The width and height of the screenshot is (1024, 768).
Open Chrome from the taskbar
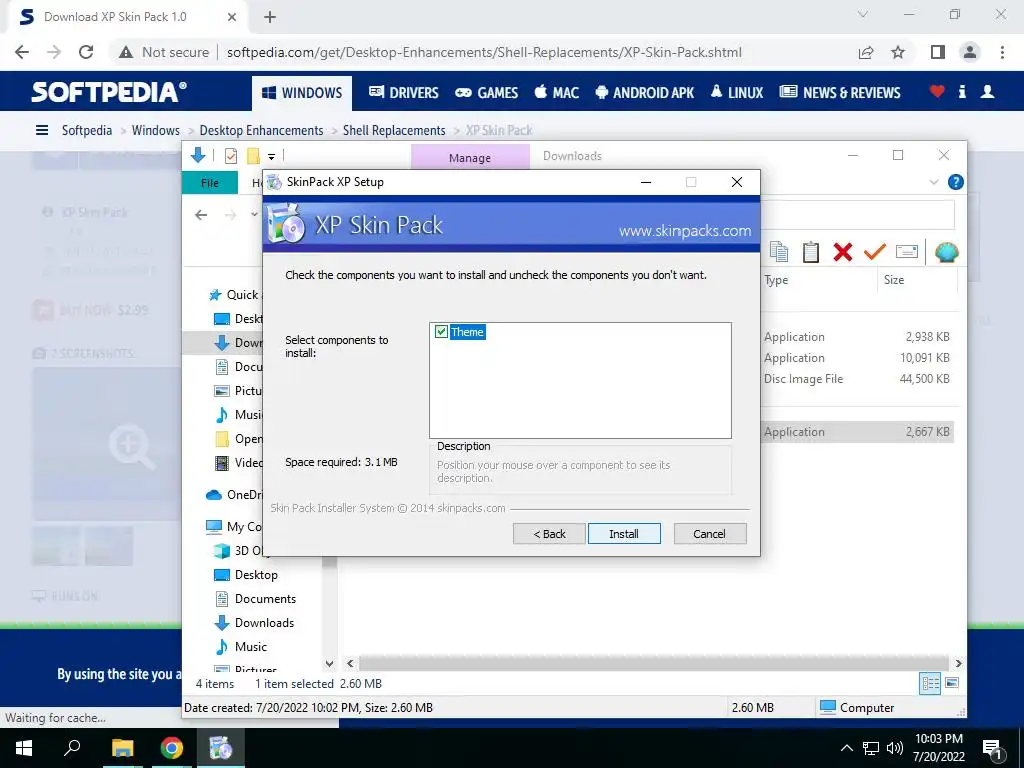172,748
